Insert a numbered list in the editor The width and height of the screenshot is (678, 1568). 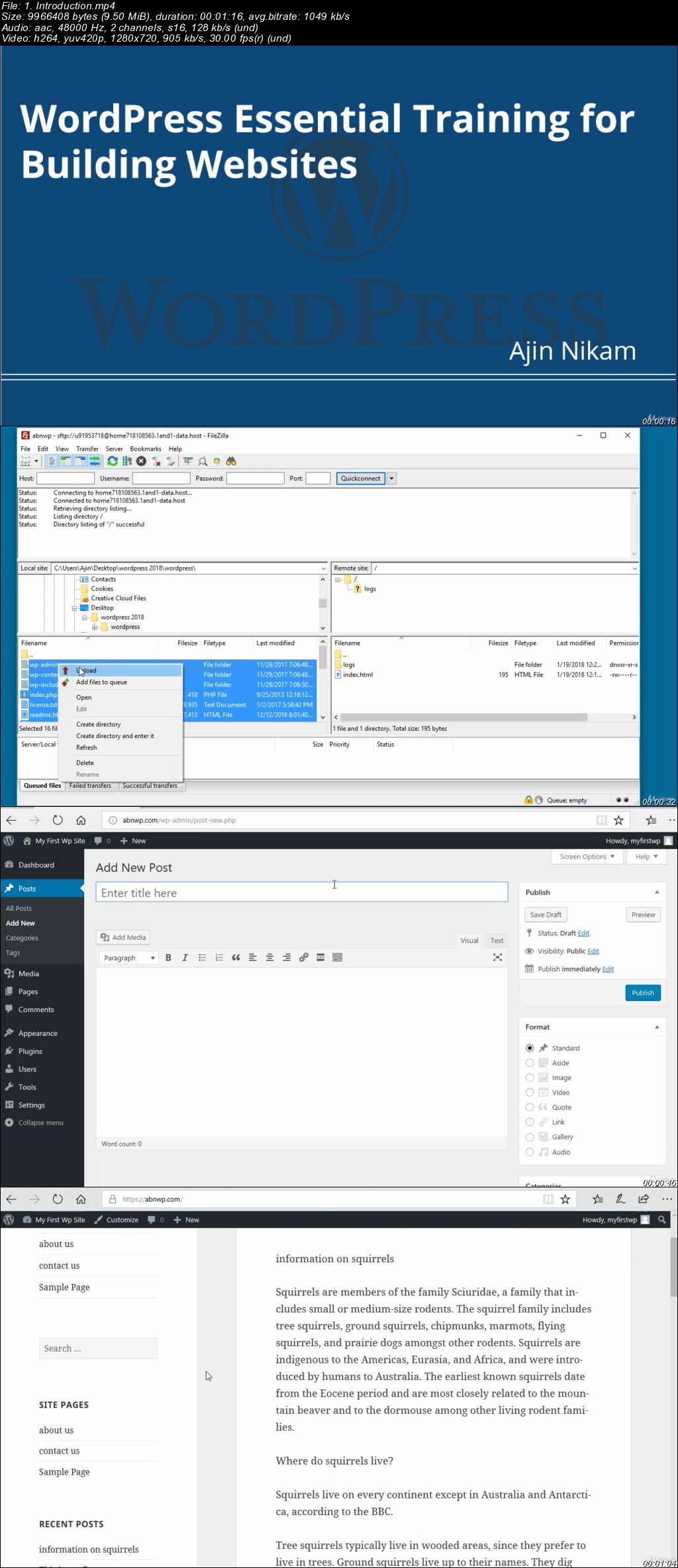(219, 958)
